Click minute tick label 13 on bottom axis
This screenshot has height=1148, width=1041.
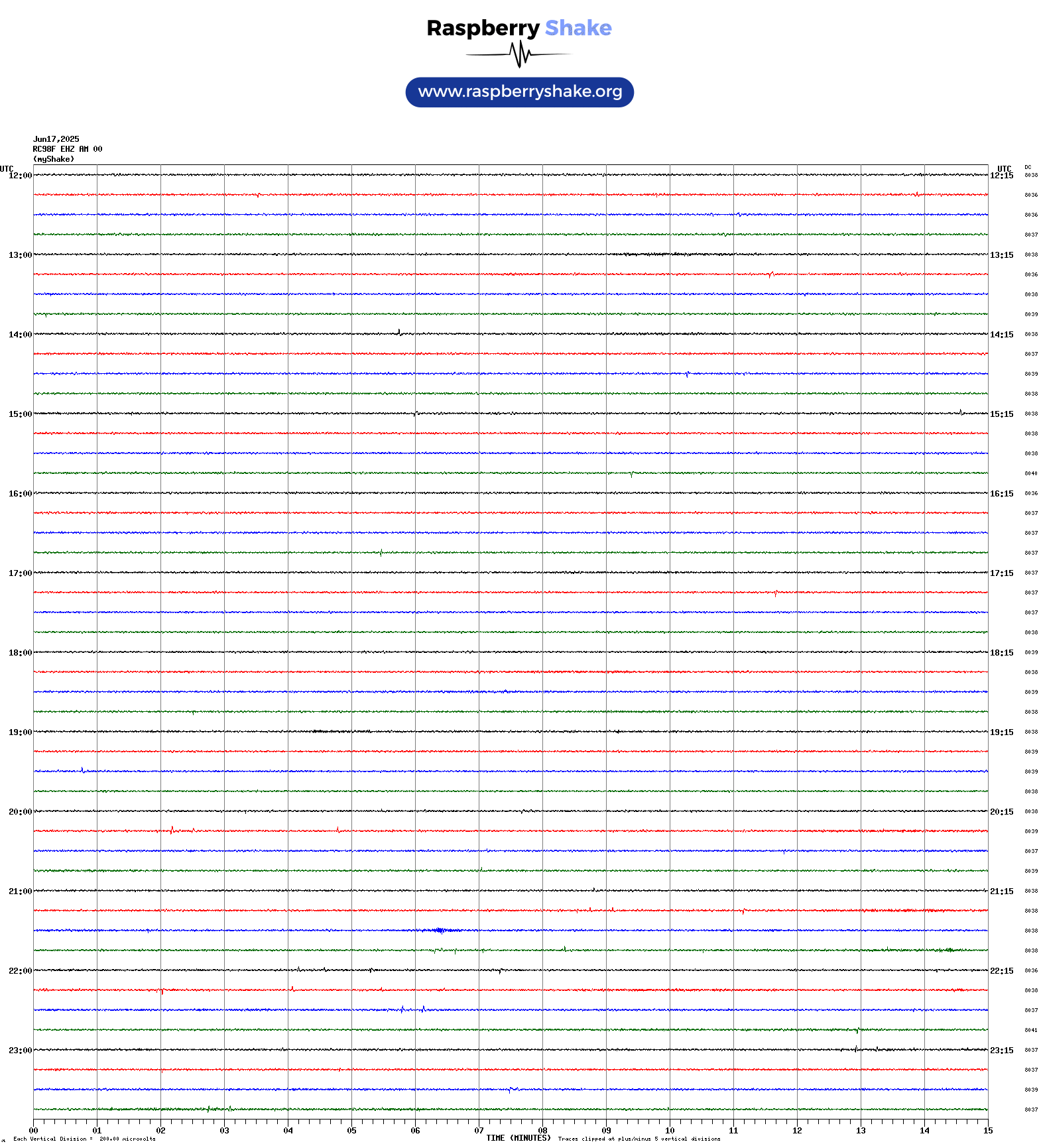[861, 1131]
